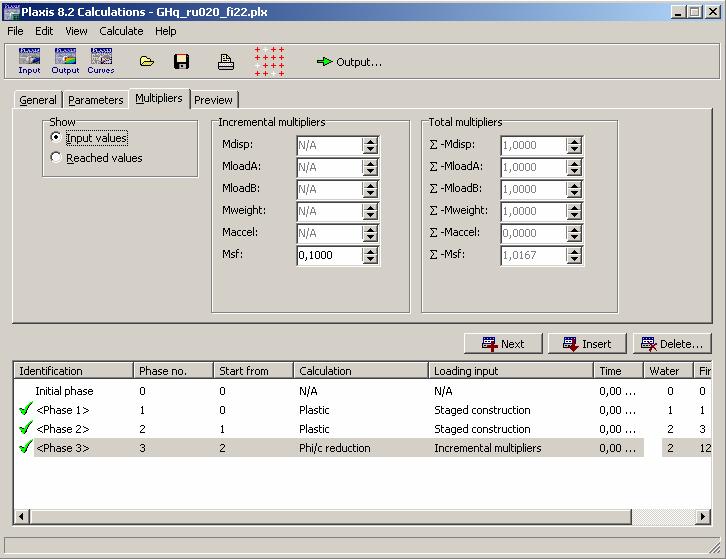Open the Edit menu

click(44, 31)
